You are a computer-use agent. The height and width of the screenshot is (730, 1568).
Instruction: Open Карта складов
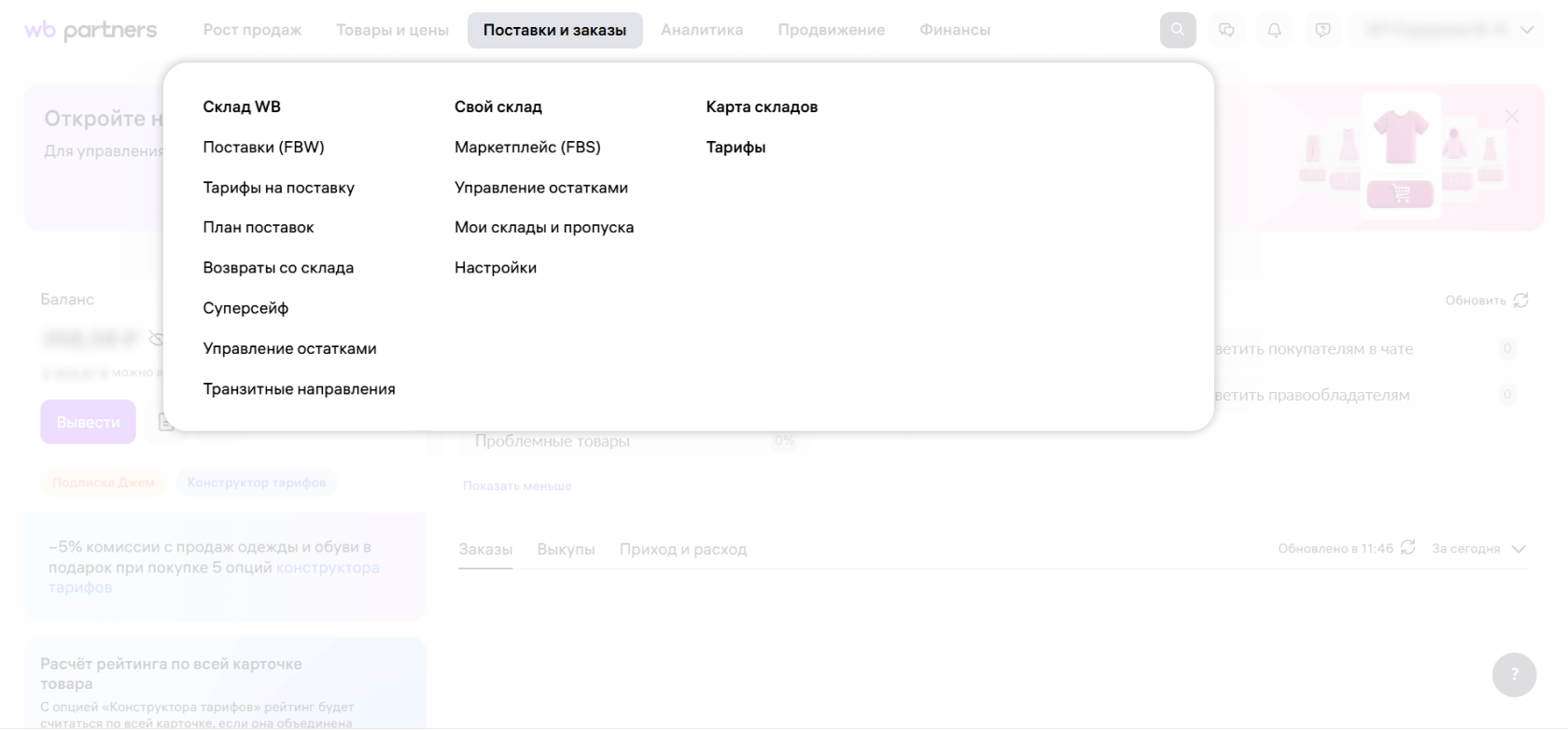[762, 106]
